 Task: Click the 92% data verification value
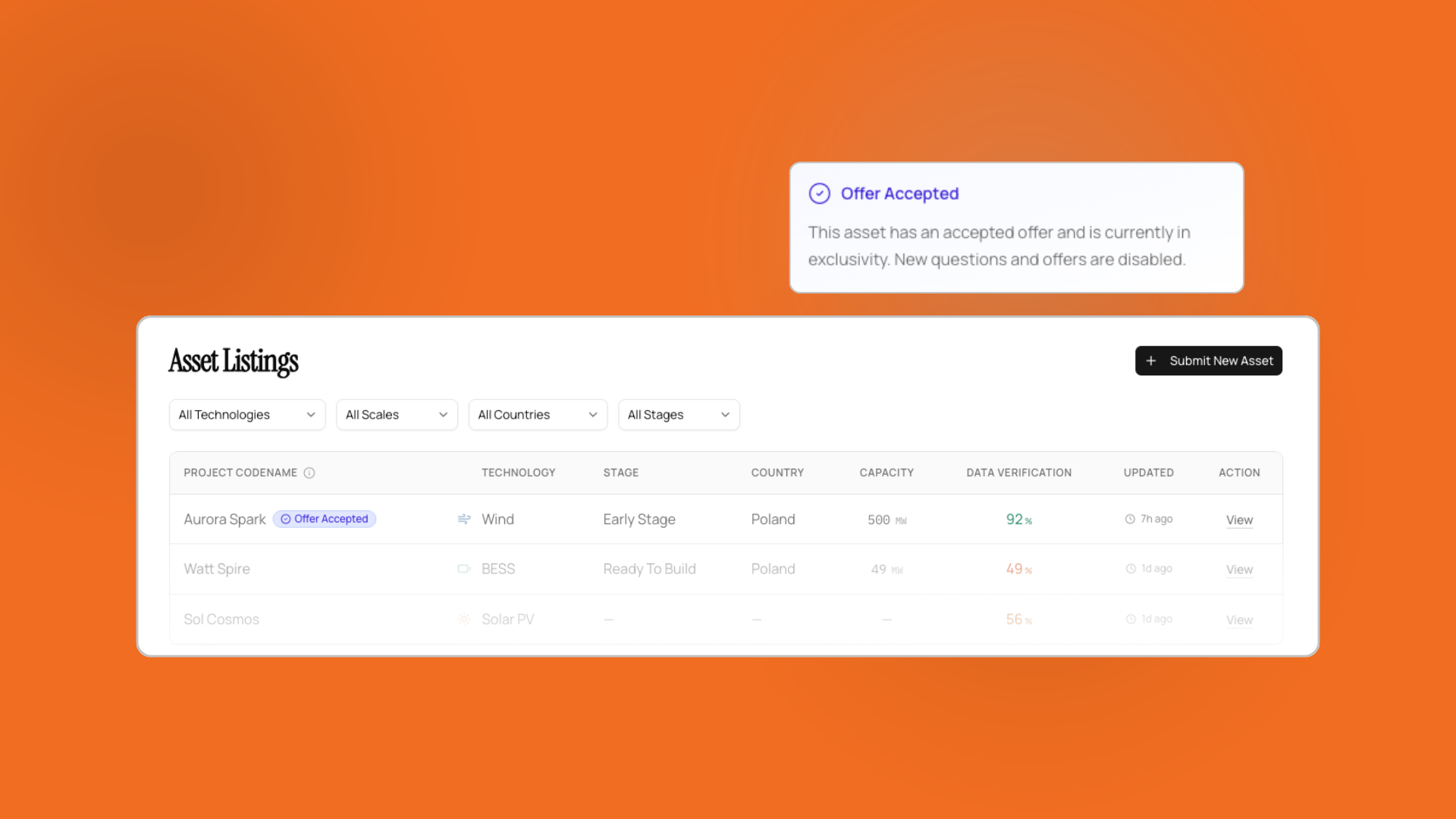pos(1018,519)
